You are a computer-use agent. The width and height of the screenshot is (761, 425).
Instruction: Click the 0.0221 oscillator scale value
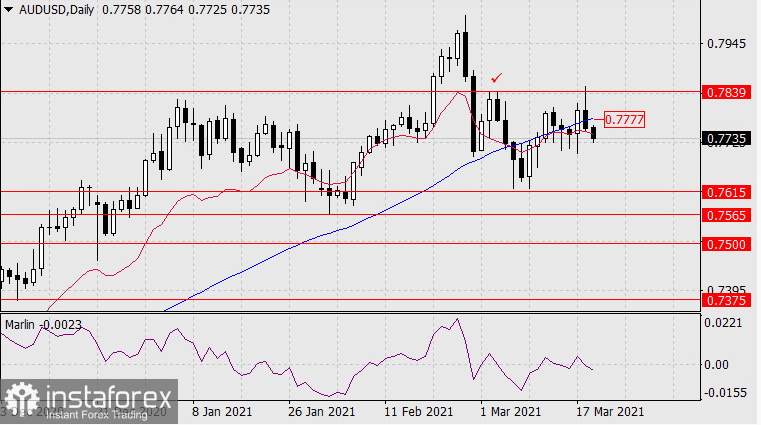(x=723, y=323)
